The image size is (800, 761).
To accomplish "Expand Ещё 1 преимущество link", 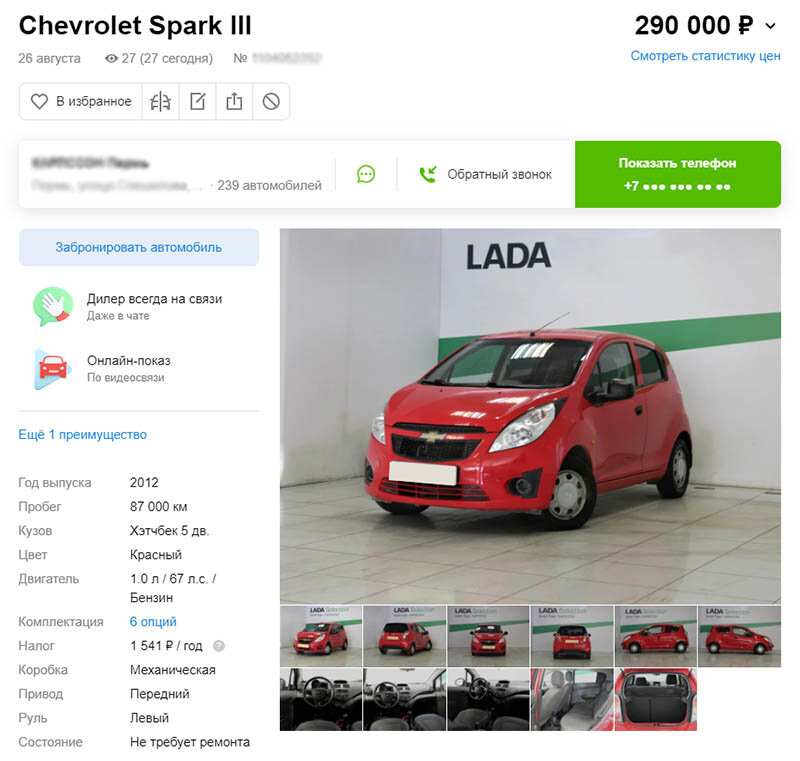I will click(83, 435).
